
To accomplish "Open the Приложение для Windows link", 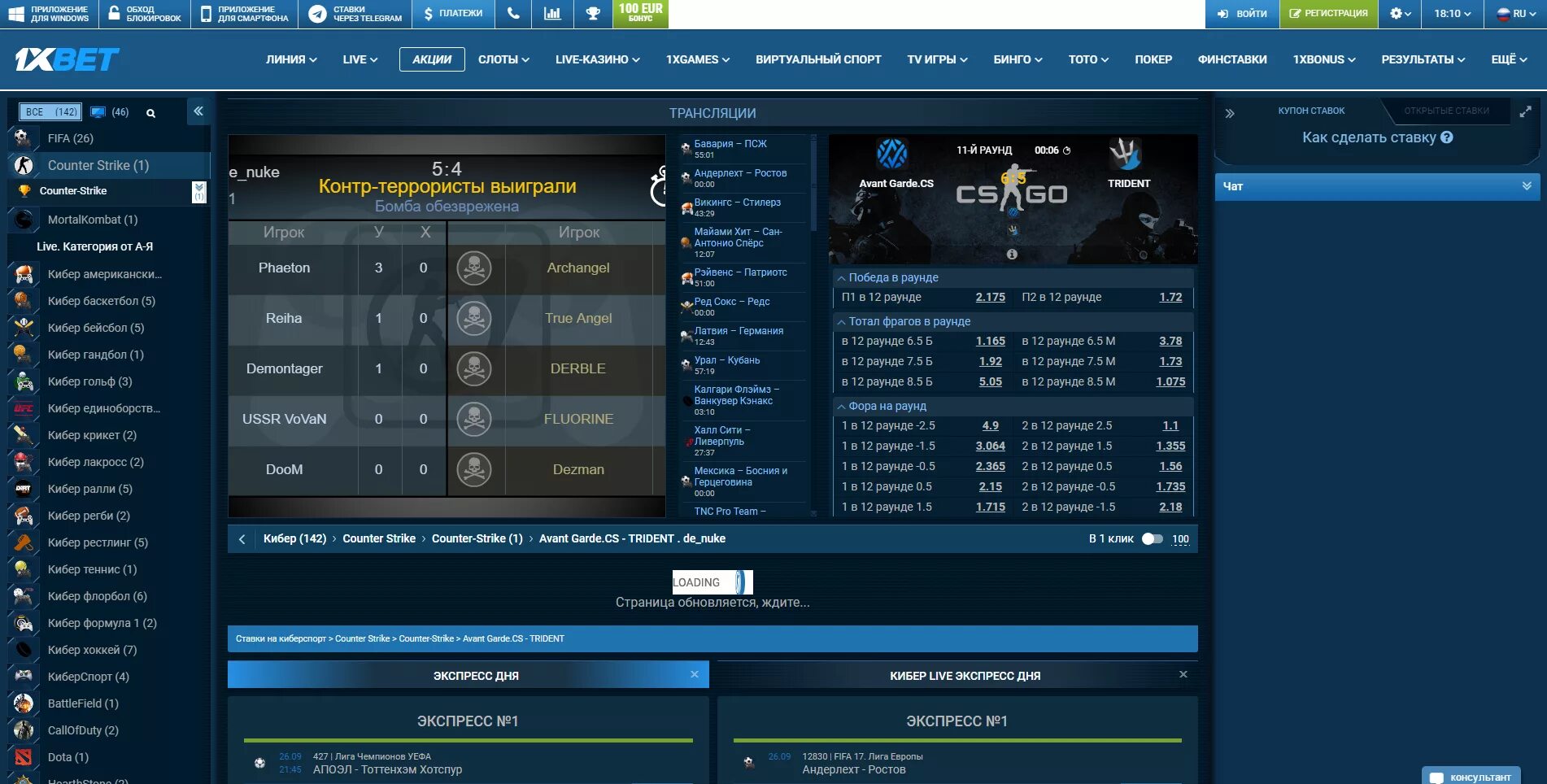I will 49,14.
